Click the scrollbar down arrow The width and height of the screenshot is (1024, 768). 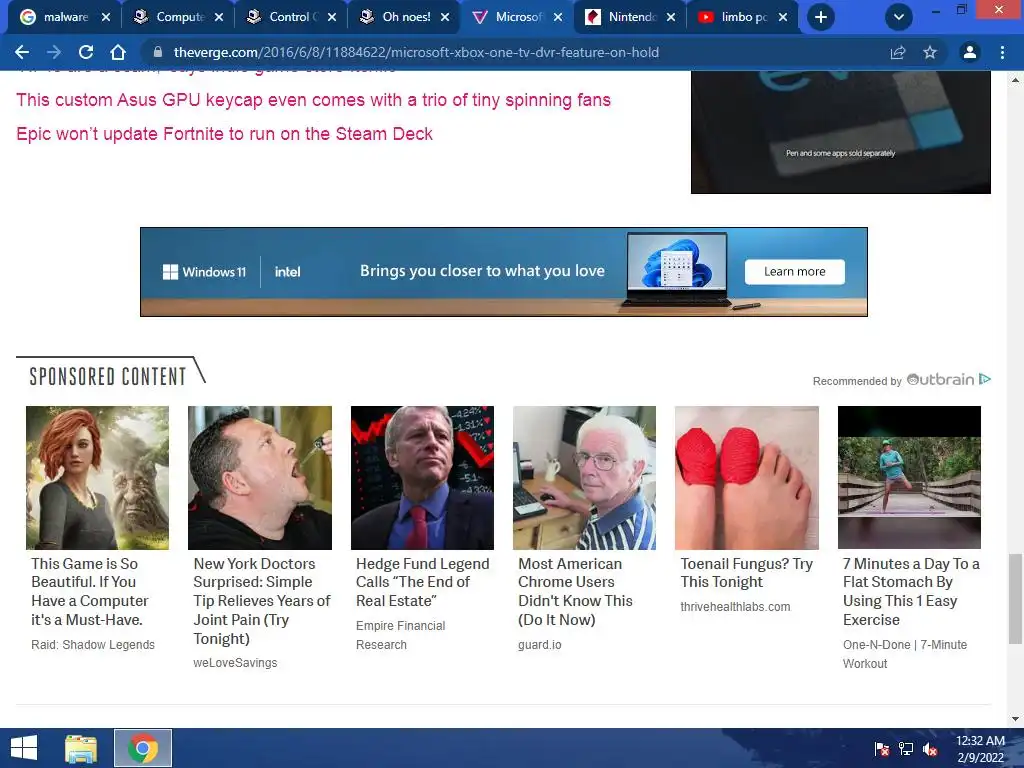click(x=1016, y=720)
